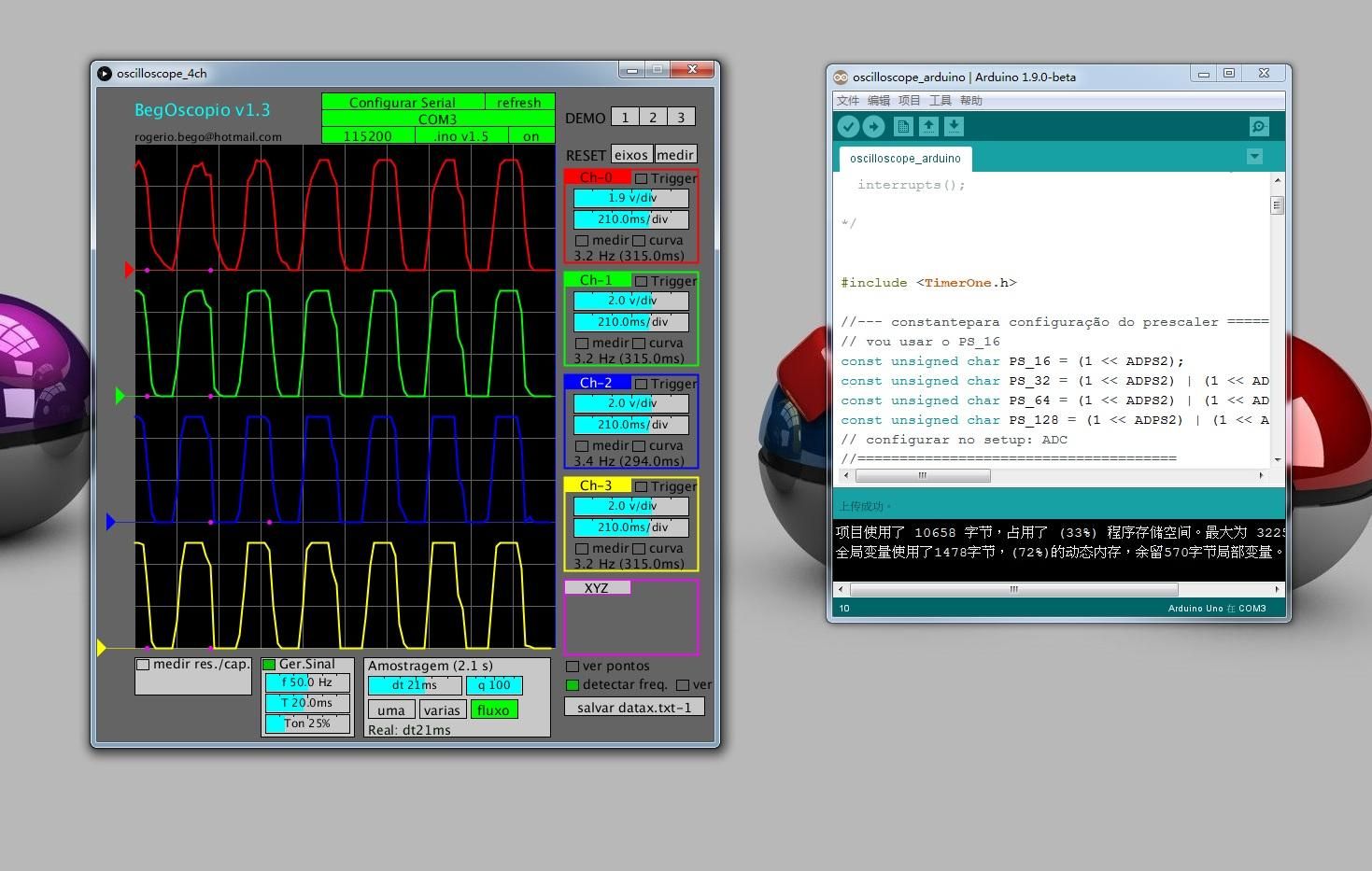Save the sketch using the Save icon

tap(954, 126)
